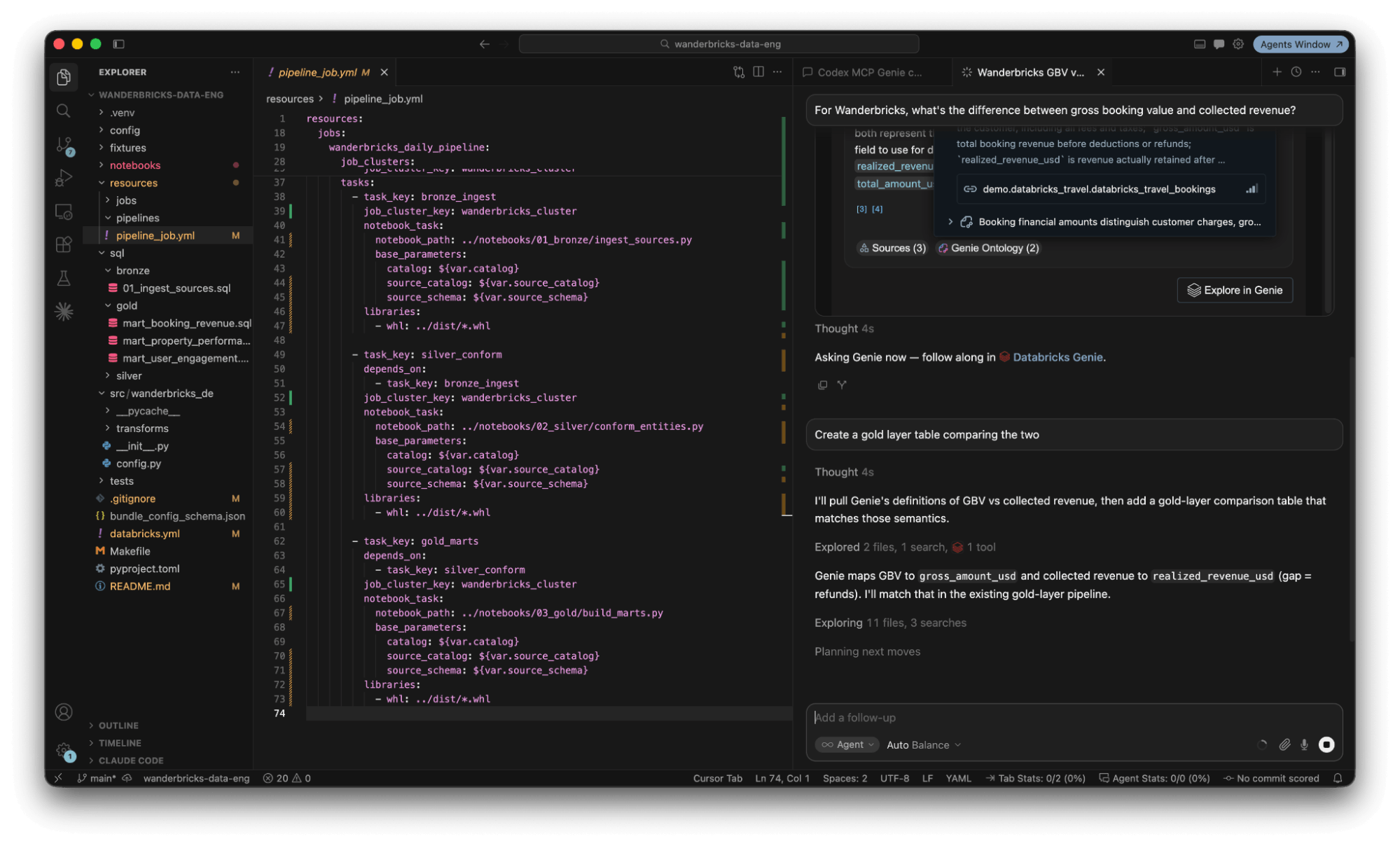Expand the OUTLINE section
The width and height of the screenshot is (1400, 846).
[x=118, y=726]
